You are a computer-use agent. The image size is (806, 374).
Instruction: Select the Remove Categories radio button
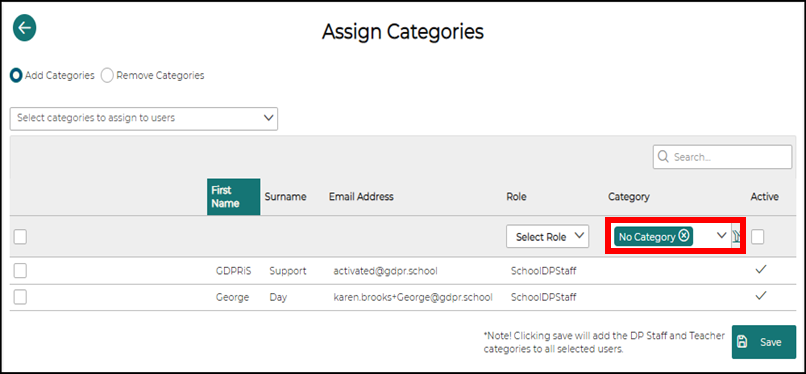107,76
